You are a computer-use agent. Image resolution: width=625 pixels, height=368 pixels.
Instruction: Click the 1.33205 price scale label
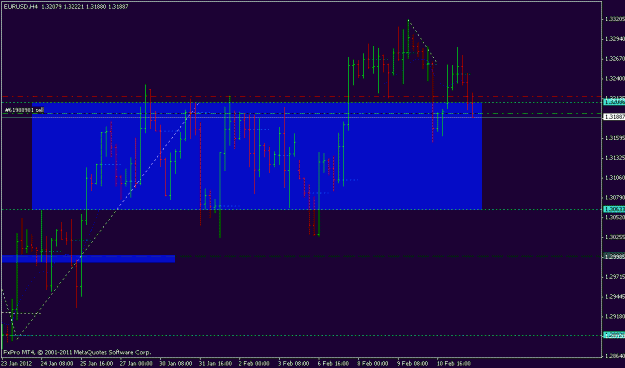(x=615, y=19)
